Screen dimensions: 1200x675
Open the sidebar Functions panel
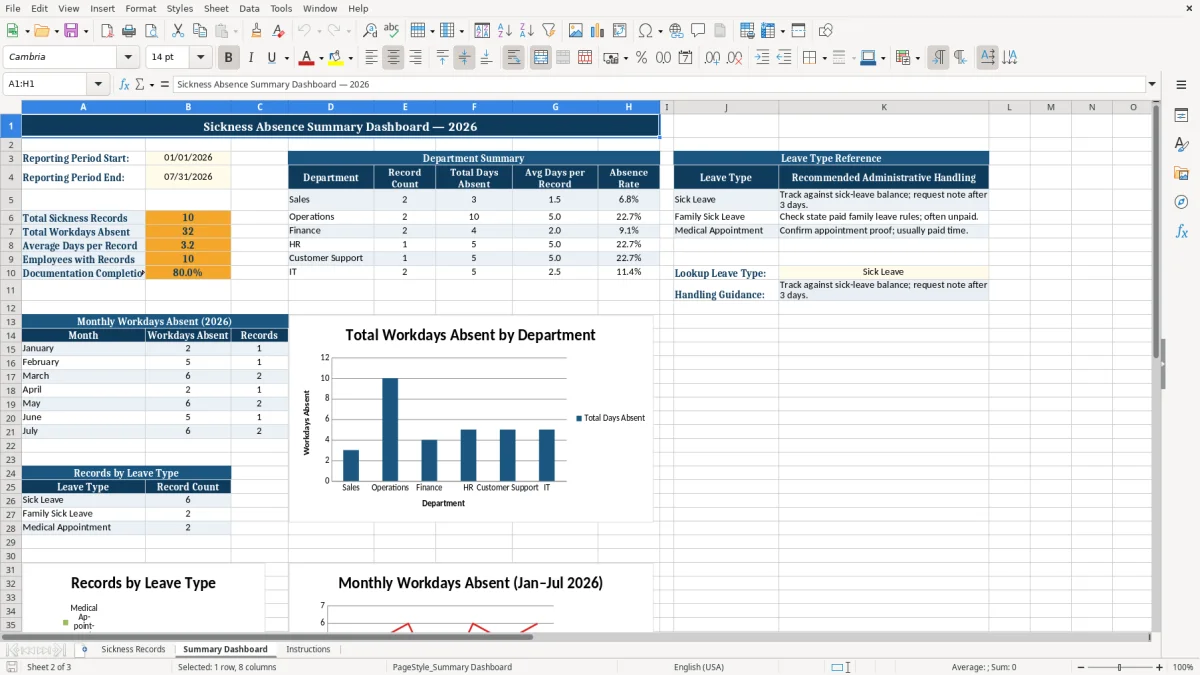click(1181, 231)
